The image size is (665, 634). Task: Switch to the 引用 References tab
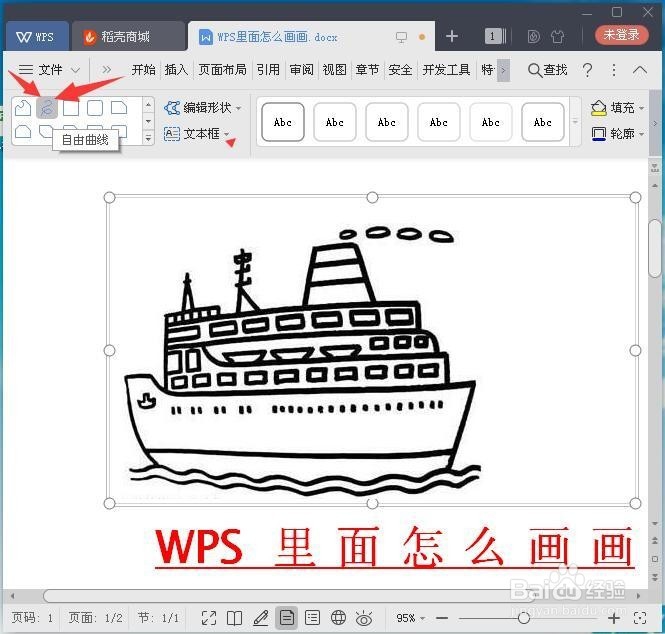(x=268, y=70)
